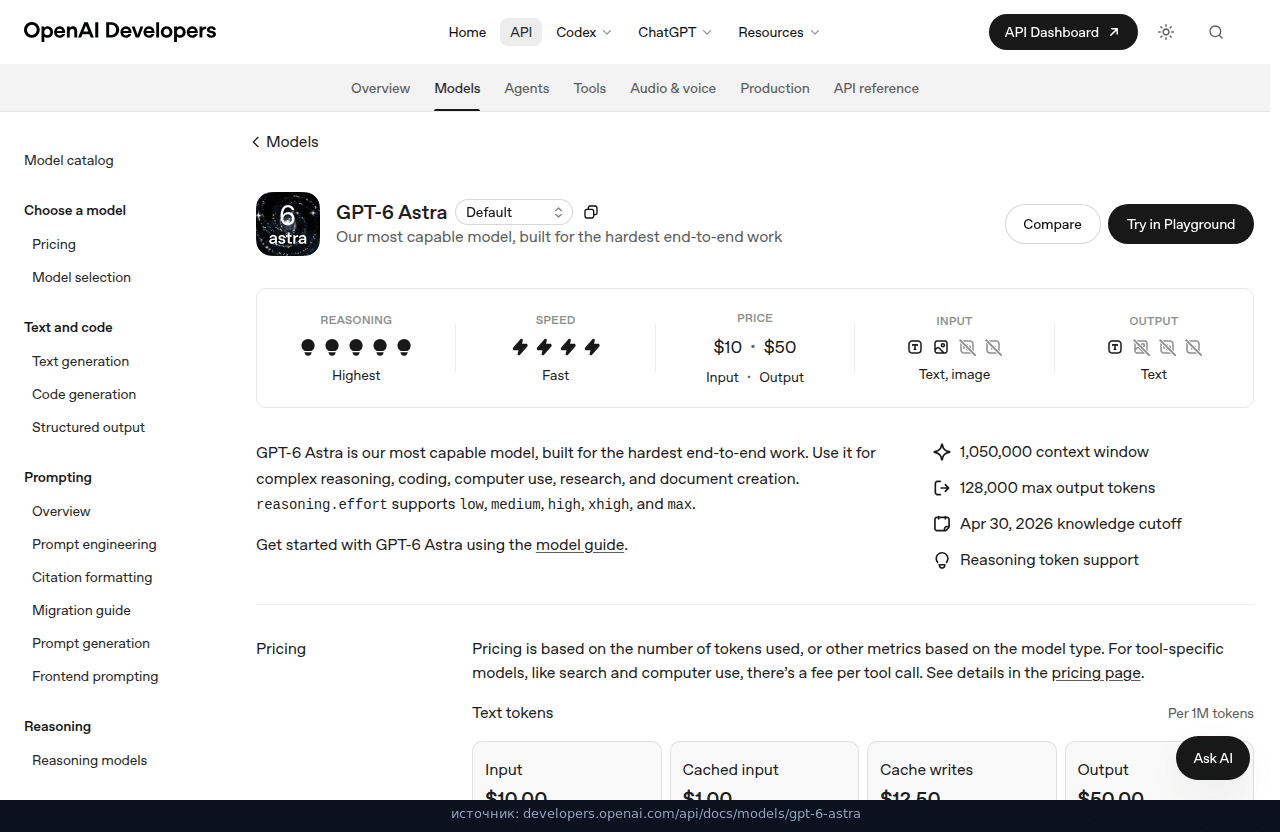This screenshot has width=1280, height=832.
Task: Click the text output type icon under OUTPUT
Action: [1115, 347]
